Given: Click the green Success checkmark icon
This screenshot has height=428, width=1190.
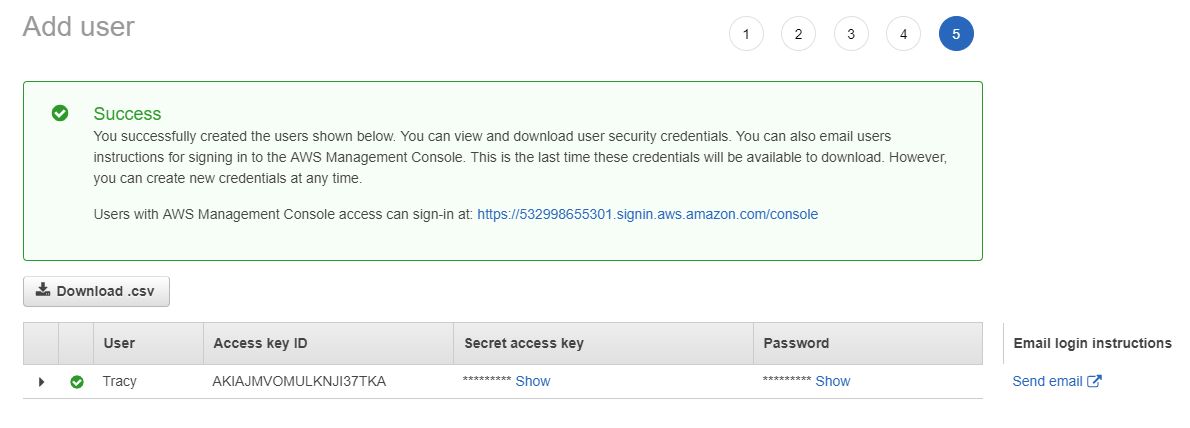Looking at the screenshot, I should pos(60,113).
